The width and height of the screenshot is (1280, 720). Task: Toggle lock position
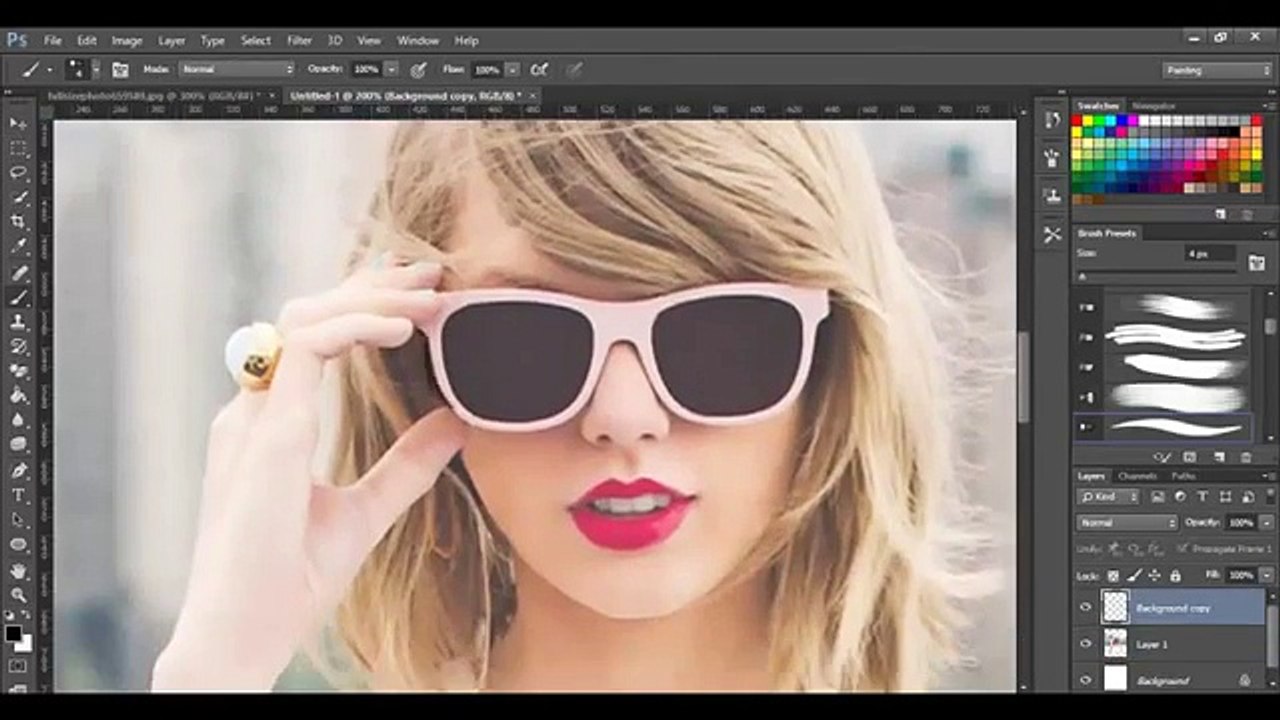coord(1154,576)
